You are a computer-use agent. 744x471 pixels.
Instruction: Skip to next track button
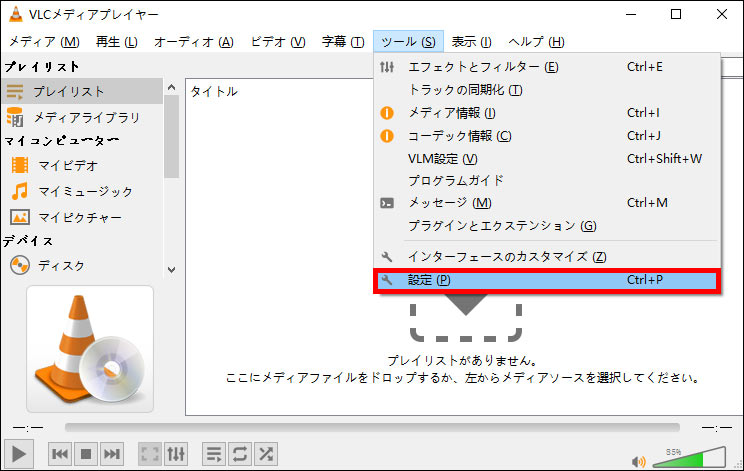click(x=112, y=454)
